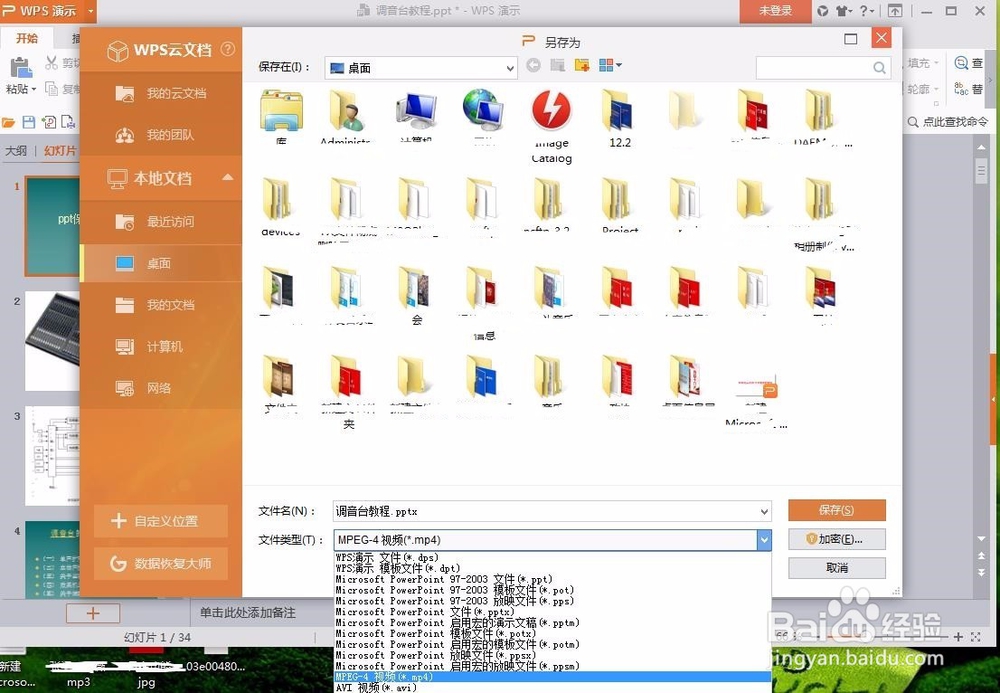The width and height of the screenshot is (1000, 693).
Task: Select 计算机 in sidebar
Action: (x=161, y=346)
